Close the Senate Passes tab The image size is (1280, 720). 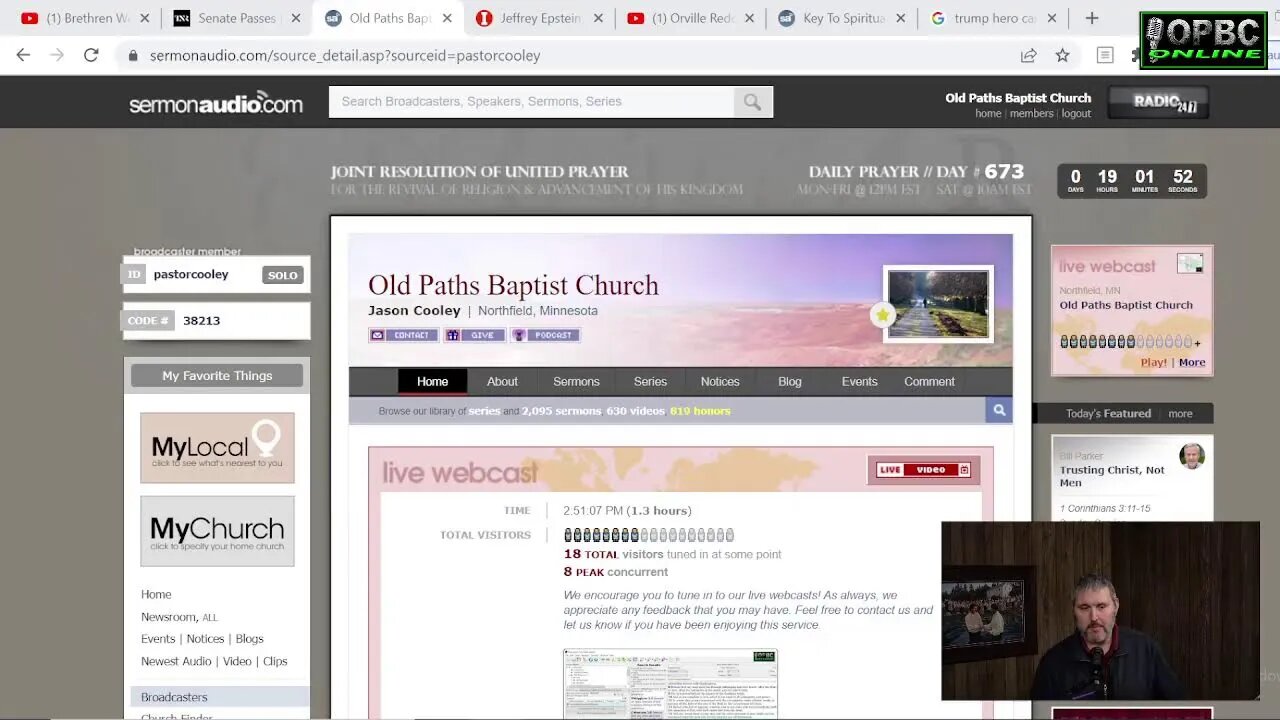click(x=295, y=18)
